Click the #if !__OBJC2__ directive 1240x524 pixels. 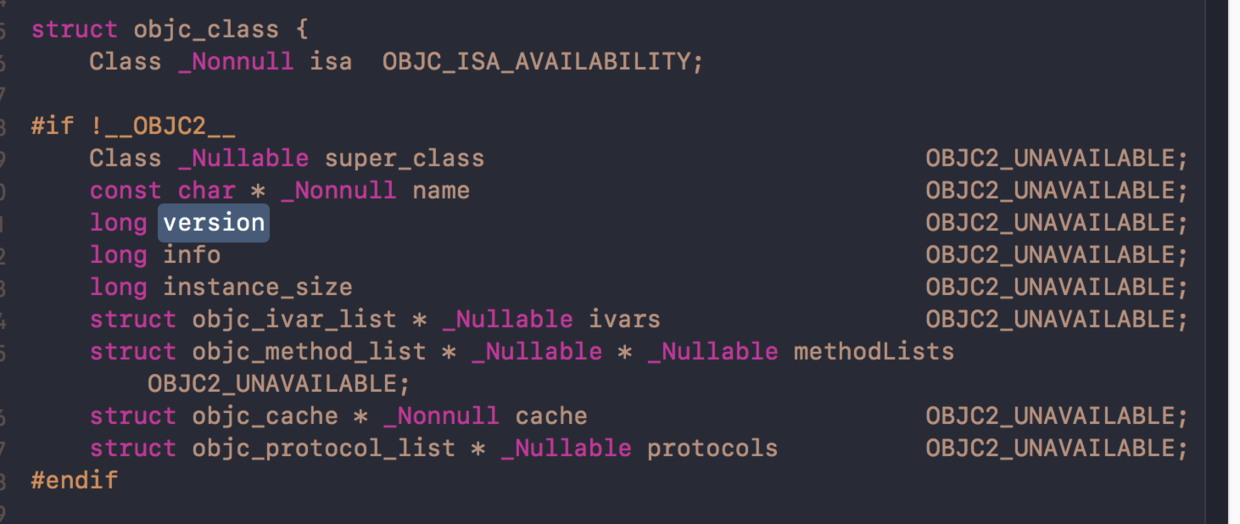pyautogui.click(x=133, y=127)
